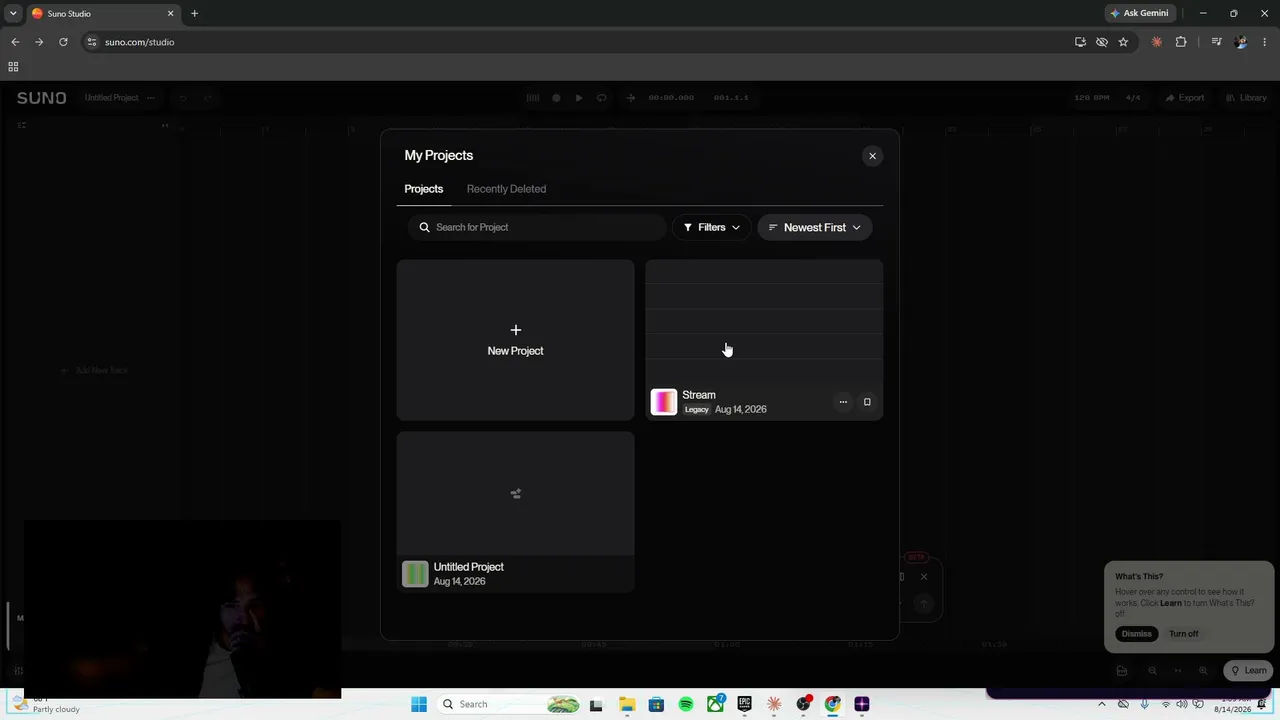This screenshot has height=720, width=1280.
Task: Open Spotify from taskbar
Action: (x=686, y=704)
